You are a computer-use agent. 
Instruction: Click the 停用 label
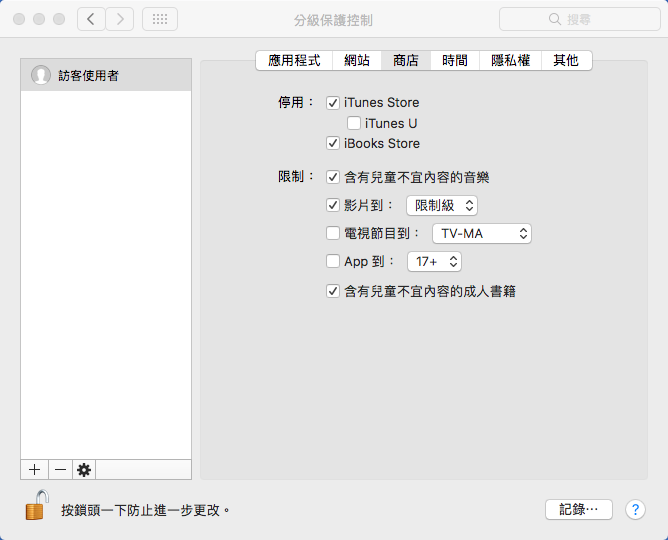pyautogui.click(x=296, y=102)
